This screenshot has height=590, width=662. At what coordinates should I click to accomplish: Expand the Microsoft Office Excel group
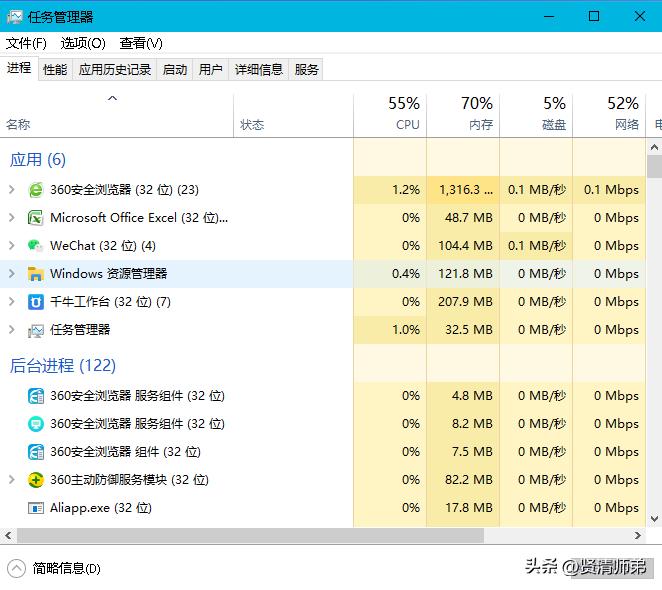(12, 218)
